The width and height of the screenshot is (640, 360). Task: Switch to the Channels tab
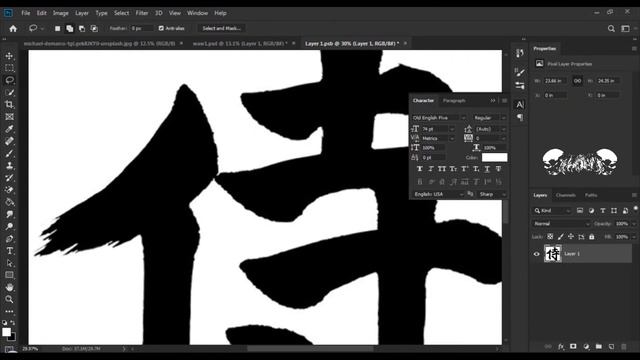(x=566, y=195)
